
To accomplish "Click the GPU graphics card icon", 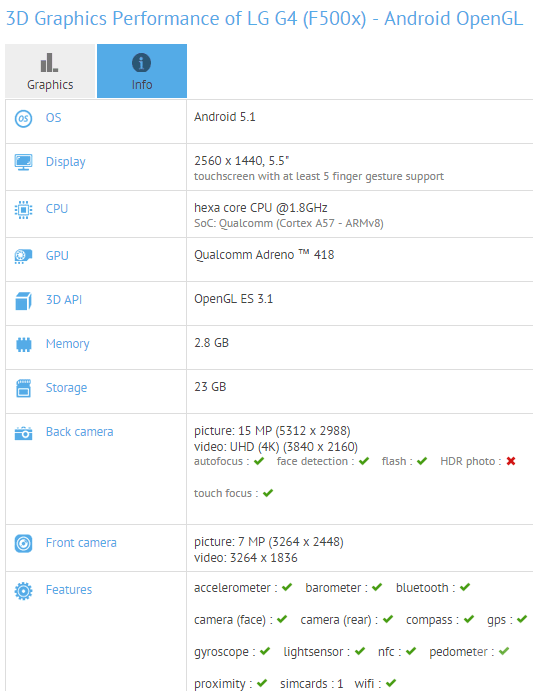I will [23, 256].
